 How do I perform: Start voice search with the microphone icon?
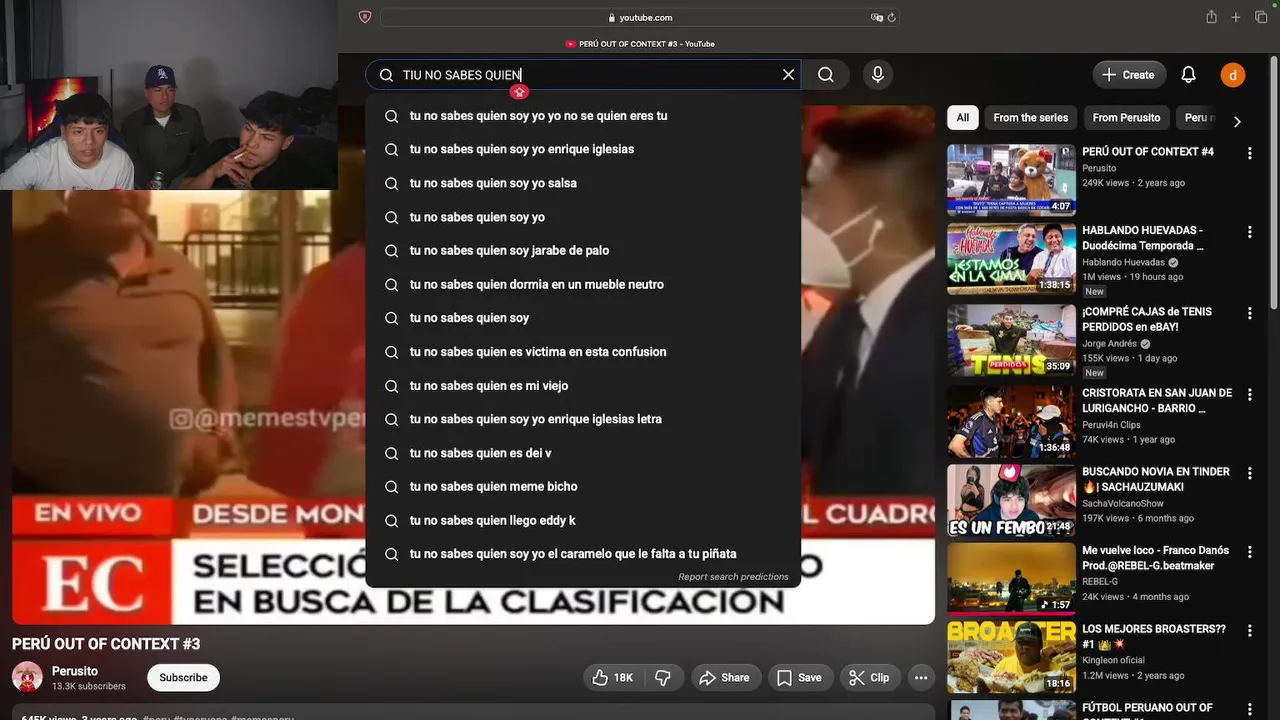click(877, 75)
